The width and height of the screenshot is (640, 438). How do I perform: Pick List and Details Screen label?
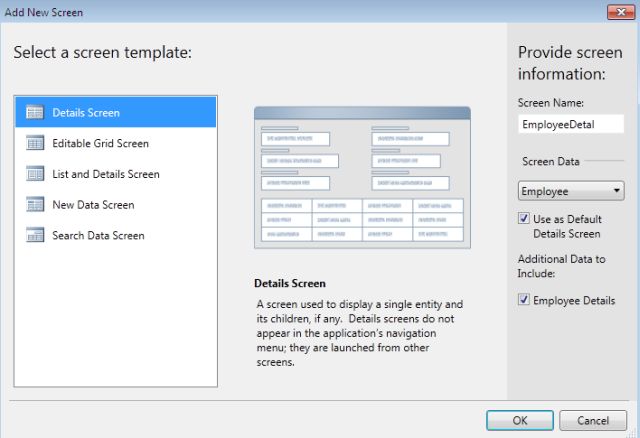[x=106, y=174]
